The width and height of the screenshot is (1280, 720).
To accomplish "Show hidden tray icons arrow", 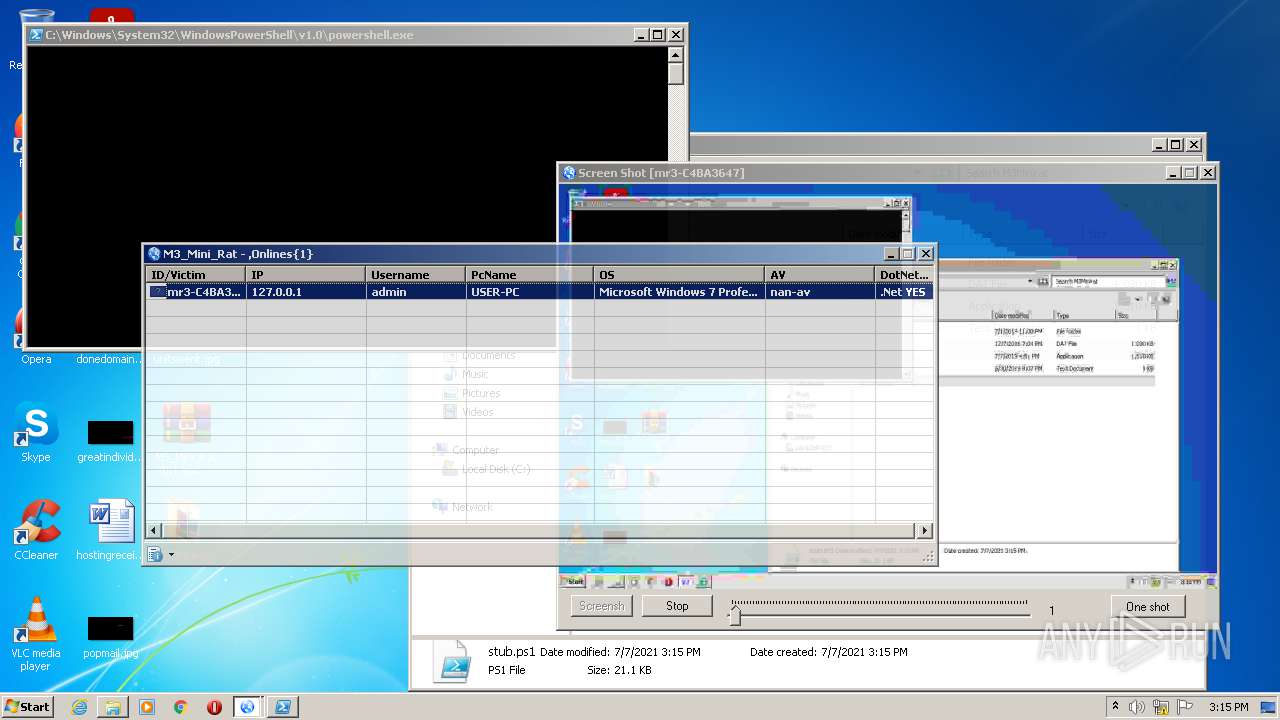I will [1115, 707].
